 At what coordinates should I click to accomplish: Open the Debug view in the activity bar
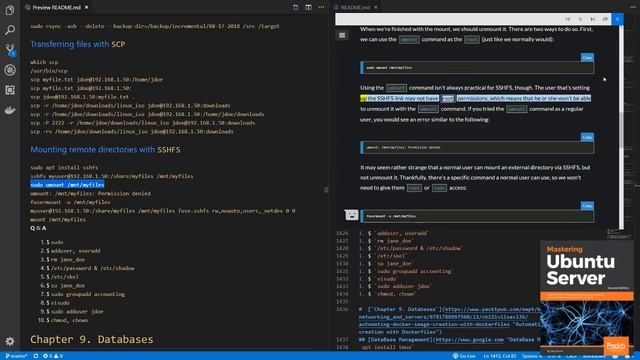point(10,70)
